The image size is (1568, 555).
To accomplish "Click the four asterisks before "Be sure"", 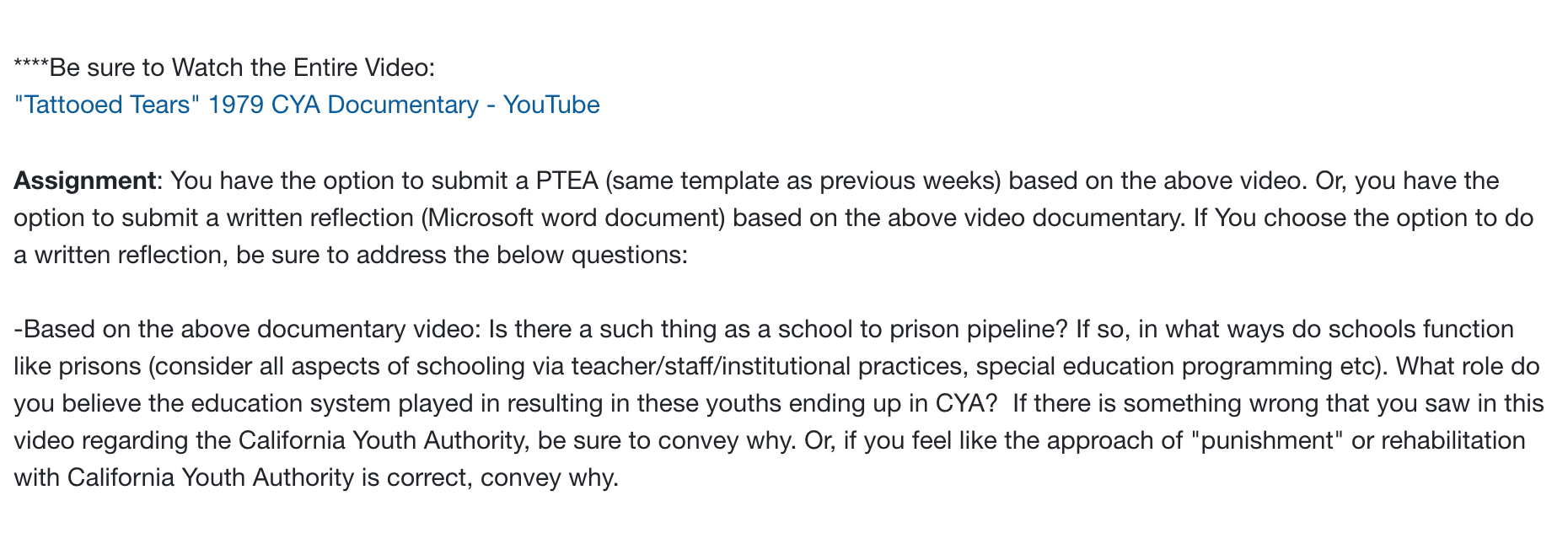I will point(31,66).
